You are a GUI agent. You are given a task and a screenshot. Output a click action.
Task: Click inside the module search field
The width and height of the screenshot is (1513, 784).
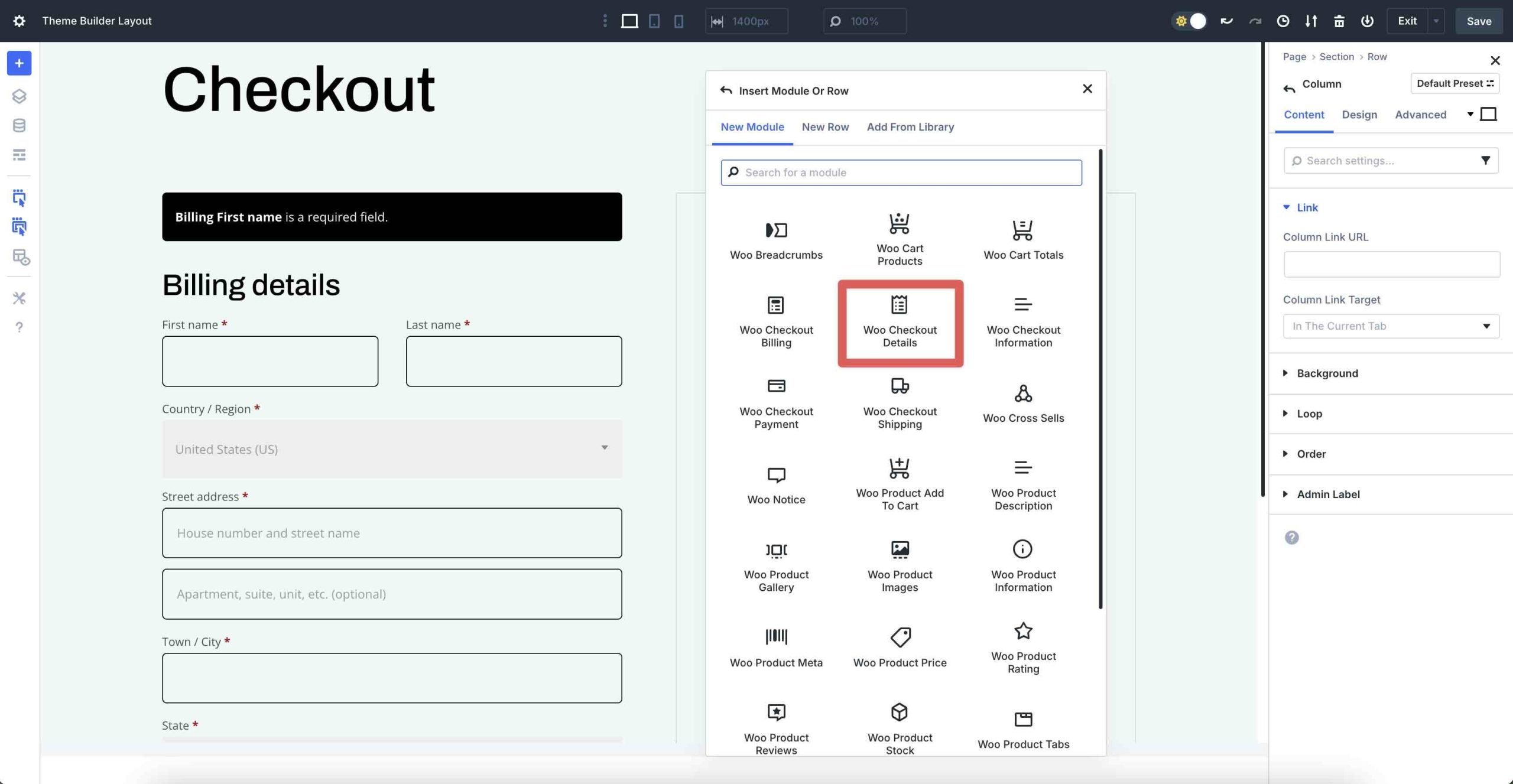point(900,172)
